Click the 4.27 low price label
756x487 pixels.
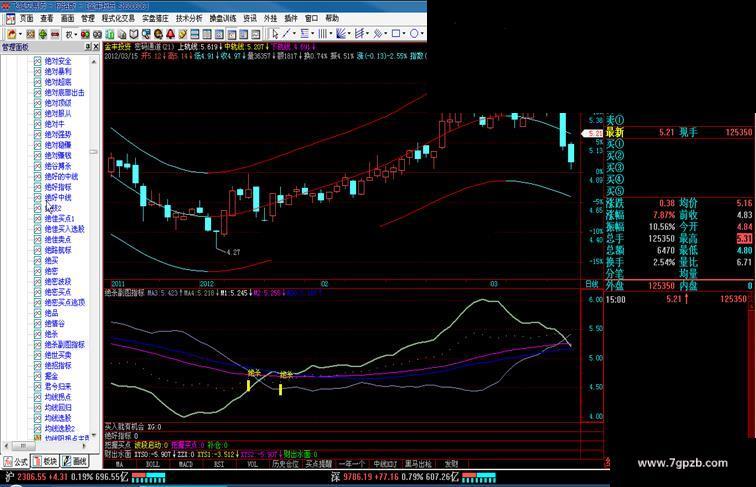tap(233, 252)
